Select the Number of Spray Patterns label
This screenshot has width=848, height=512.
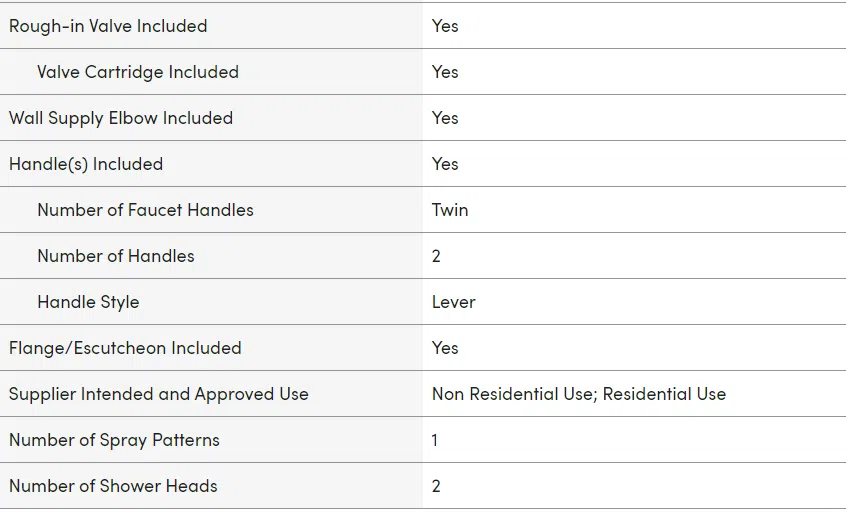pos(115,440)
